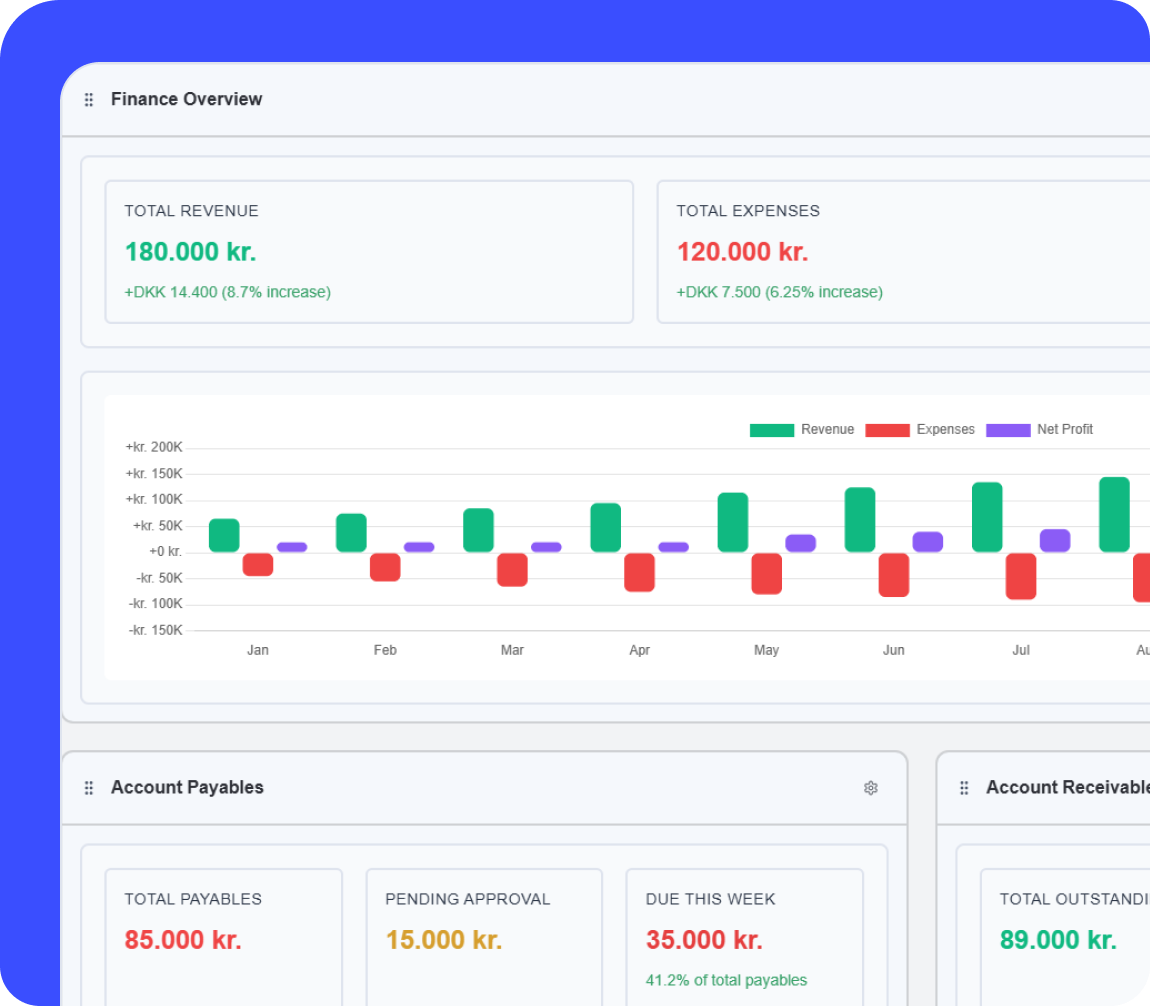Click the green Revenue bar for January
The image size is (1150, 1006).
[x=224, y=535]
